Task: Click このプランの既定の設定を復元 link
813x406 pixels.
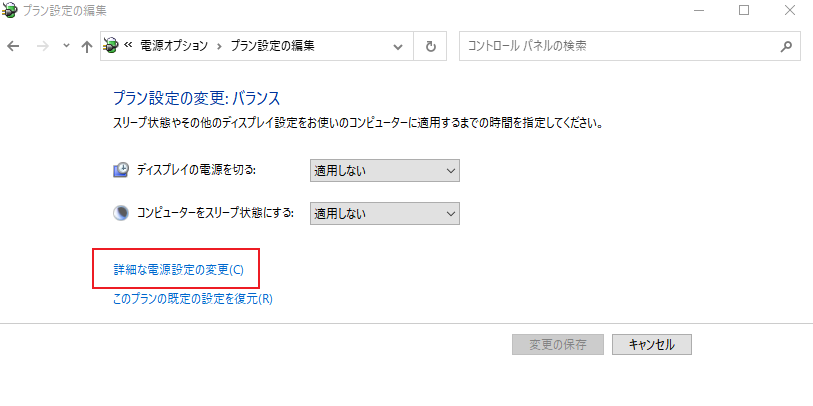Action: pyautogui.click(x=192, y=298)
